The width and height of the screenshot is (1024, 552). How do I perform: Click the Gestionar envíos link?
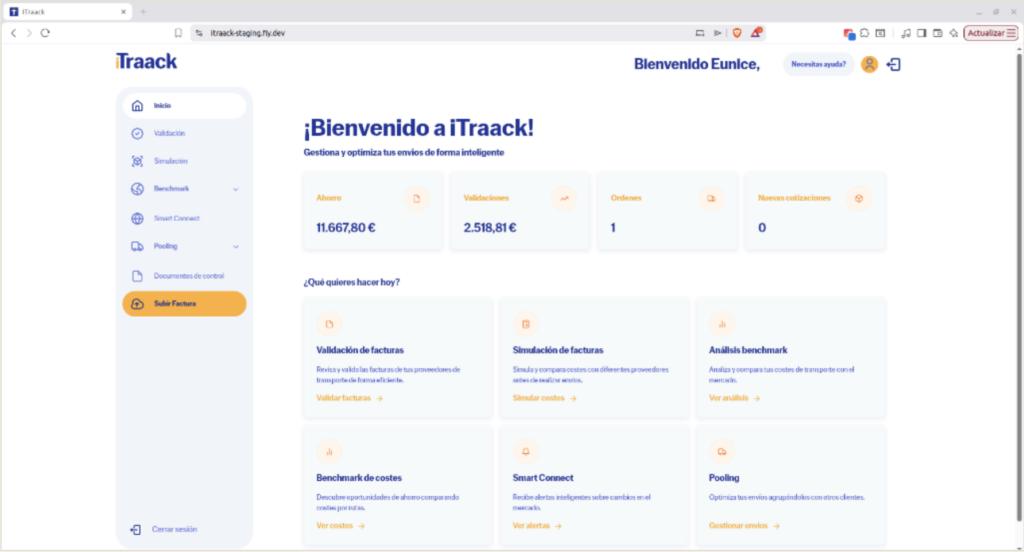point(744,526)
